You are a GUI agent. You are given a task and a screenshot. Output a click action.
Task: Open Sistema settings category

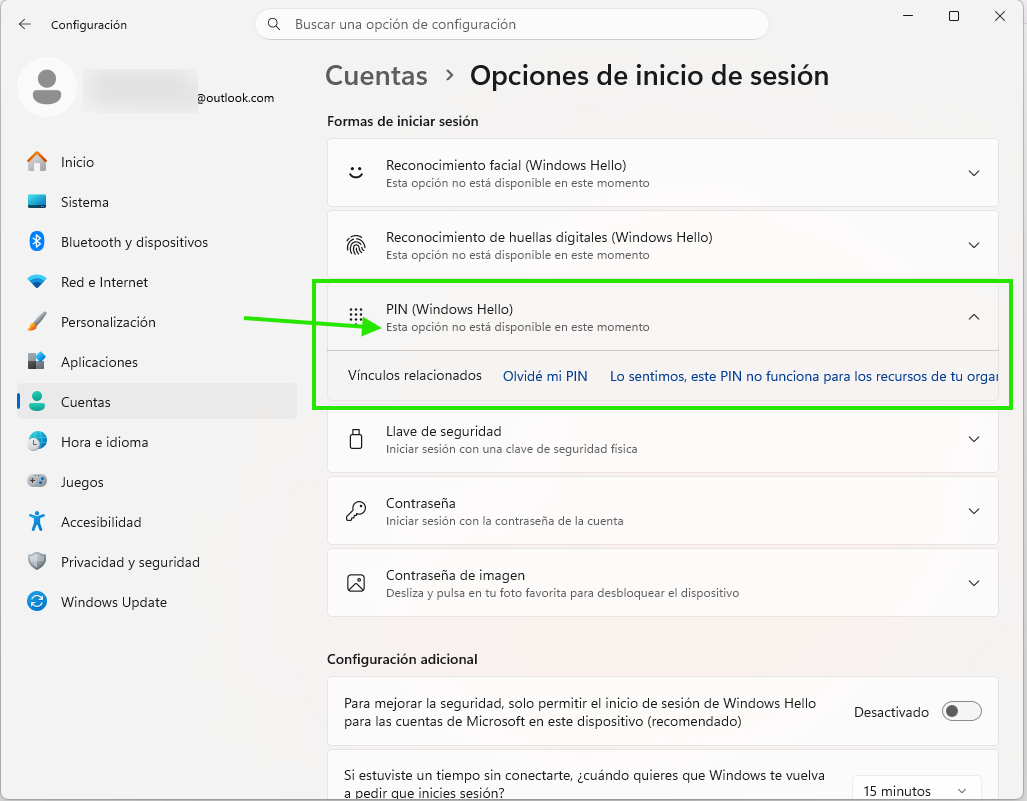(x=157, y=202)
